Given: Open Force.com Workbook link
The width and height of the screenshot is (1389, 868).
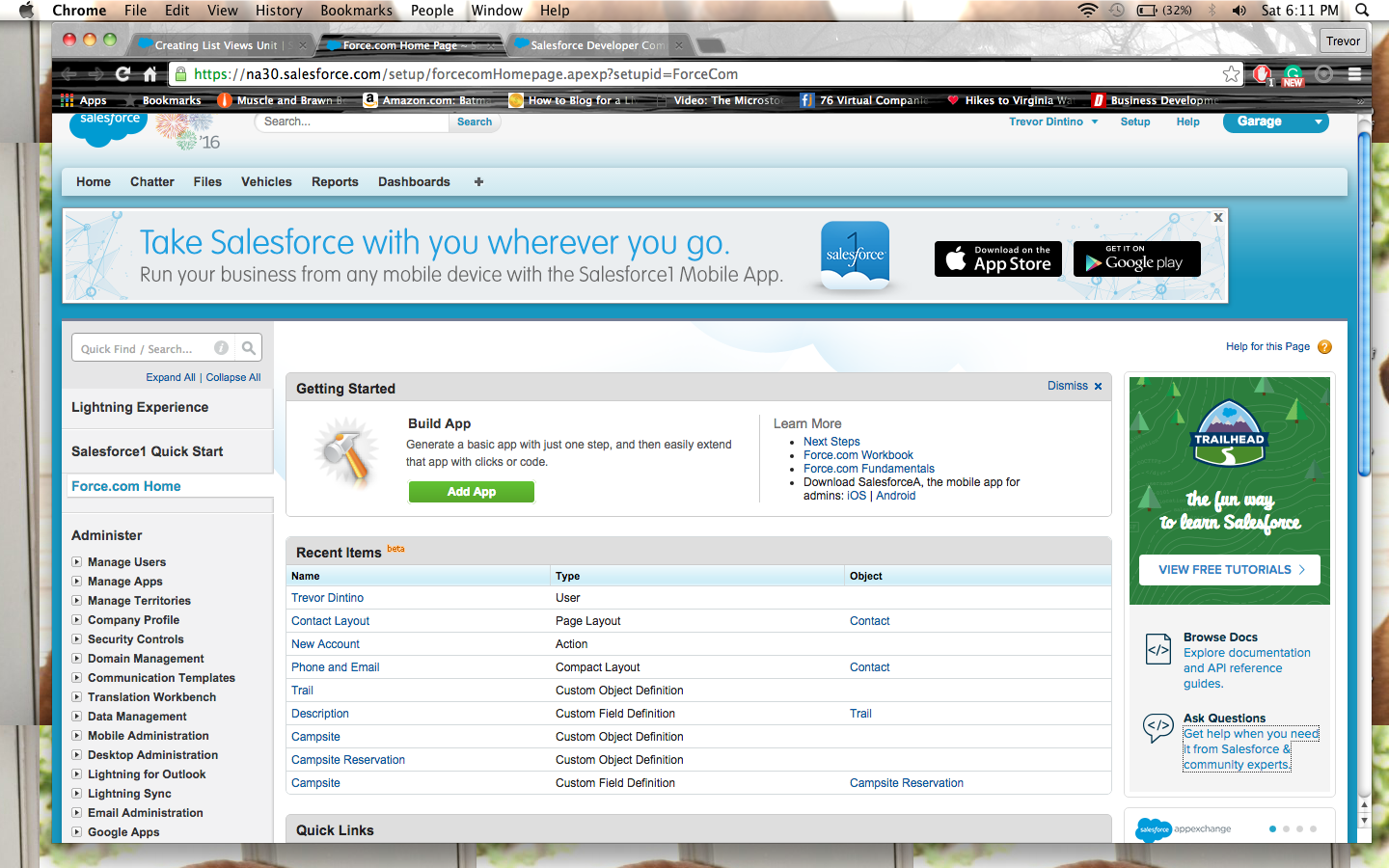Looking at the screenshot, I should (858, 455).
